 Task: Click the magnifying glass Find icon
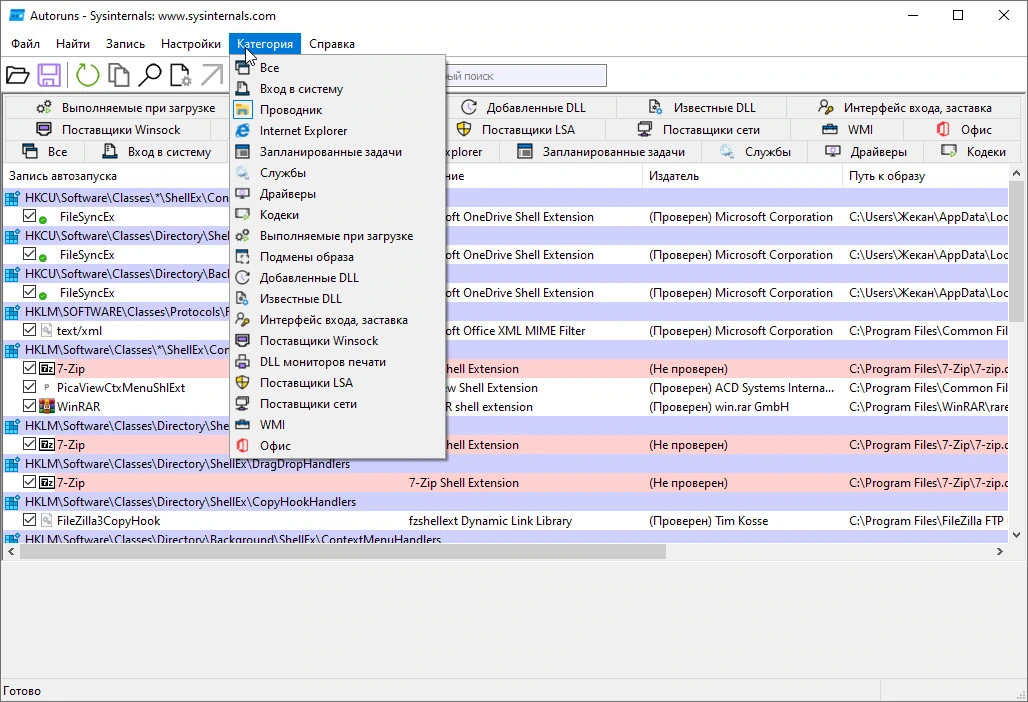click(149, 75)
